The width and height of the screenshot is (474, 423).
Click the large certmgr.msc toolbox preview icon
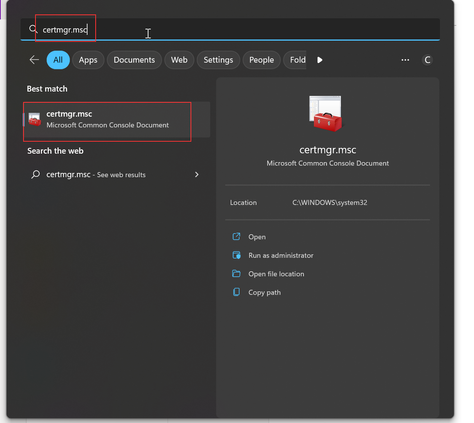[x=326, y=113]
